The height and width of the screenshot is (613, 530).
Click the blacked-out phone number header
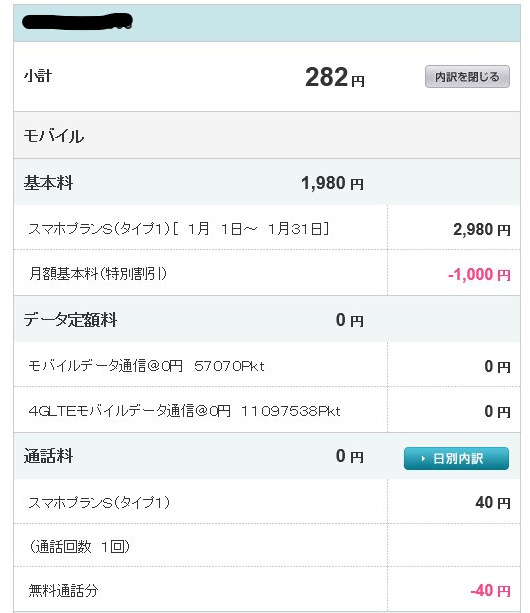[x=77, y=22]
